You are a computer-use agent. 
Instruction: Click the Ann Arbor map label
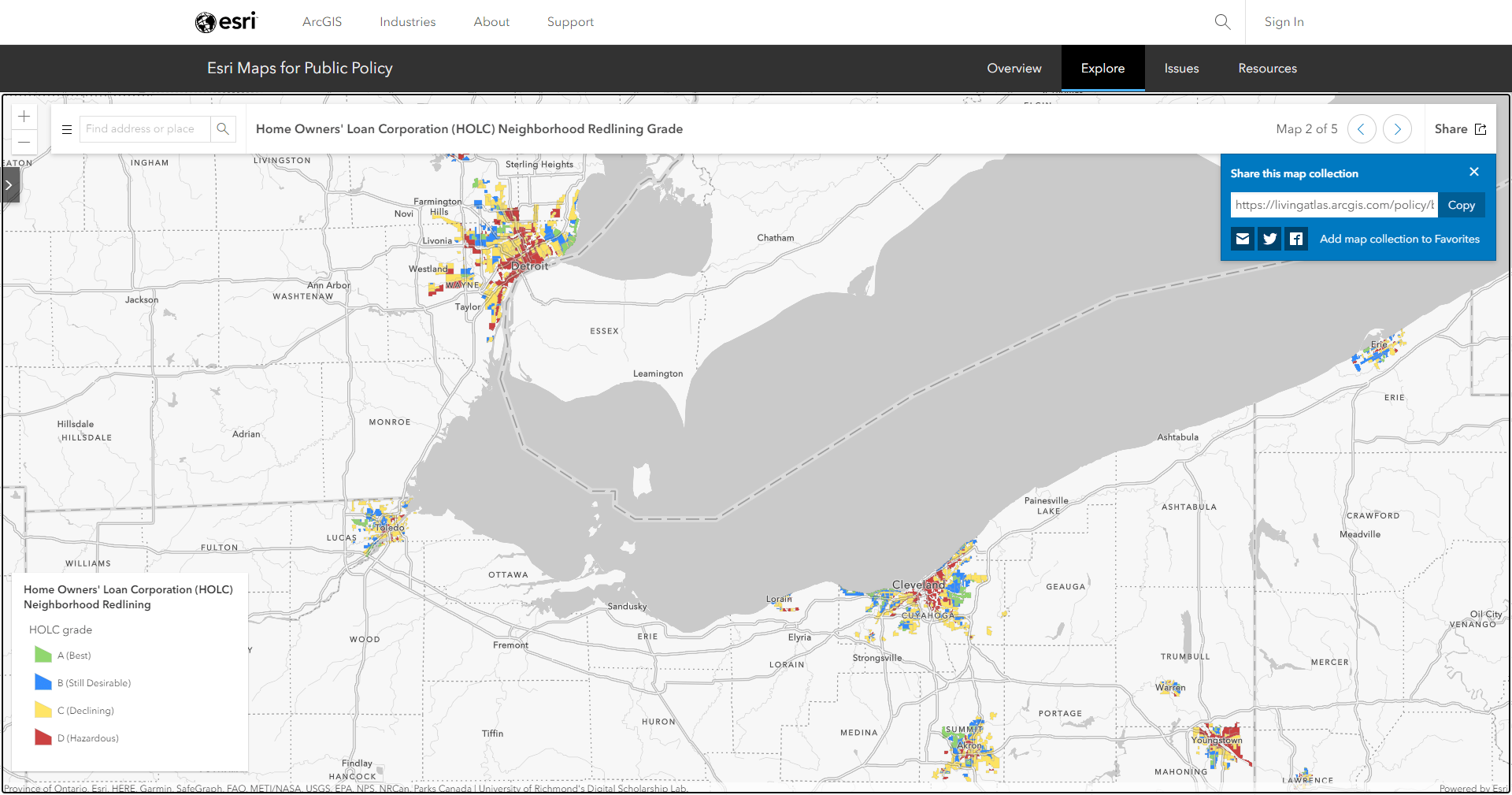tap(328, 285)
